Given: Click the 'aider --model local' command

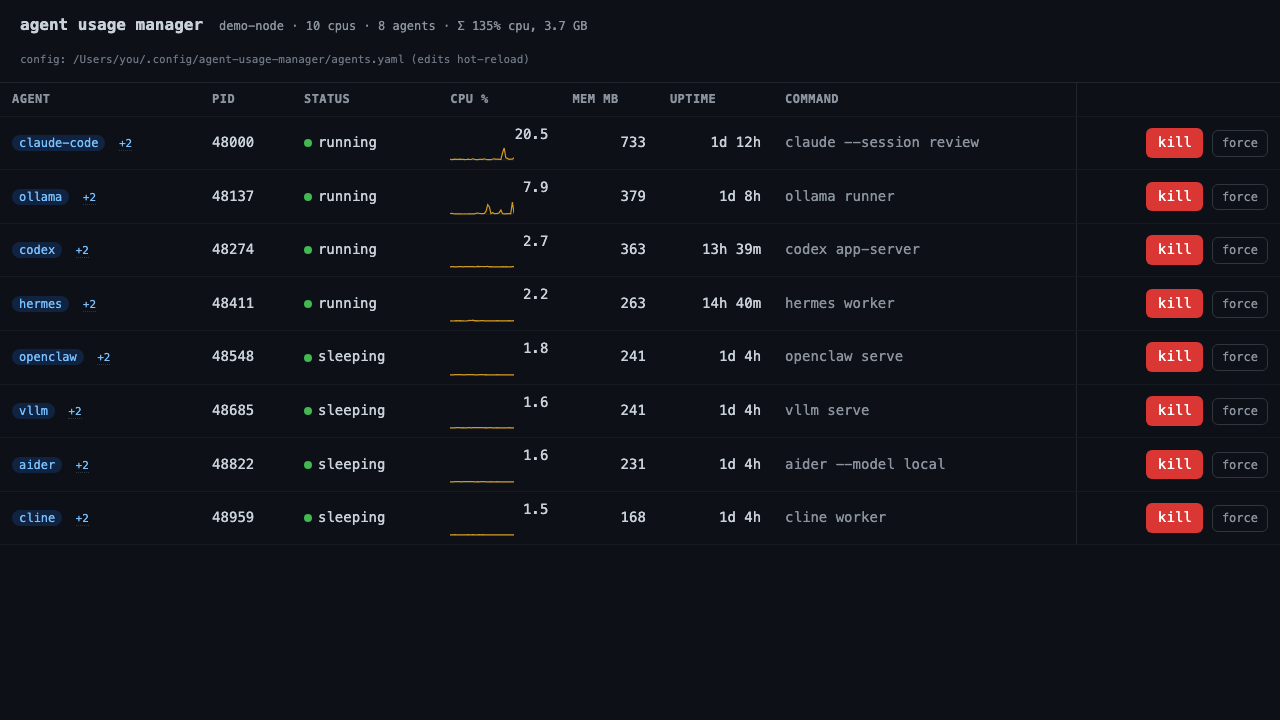Looking at the screenshot, I should (865, 465).
